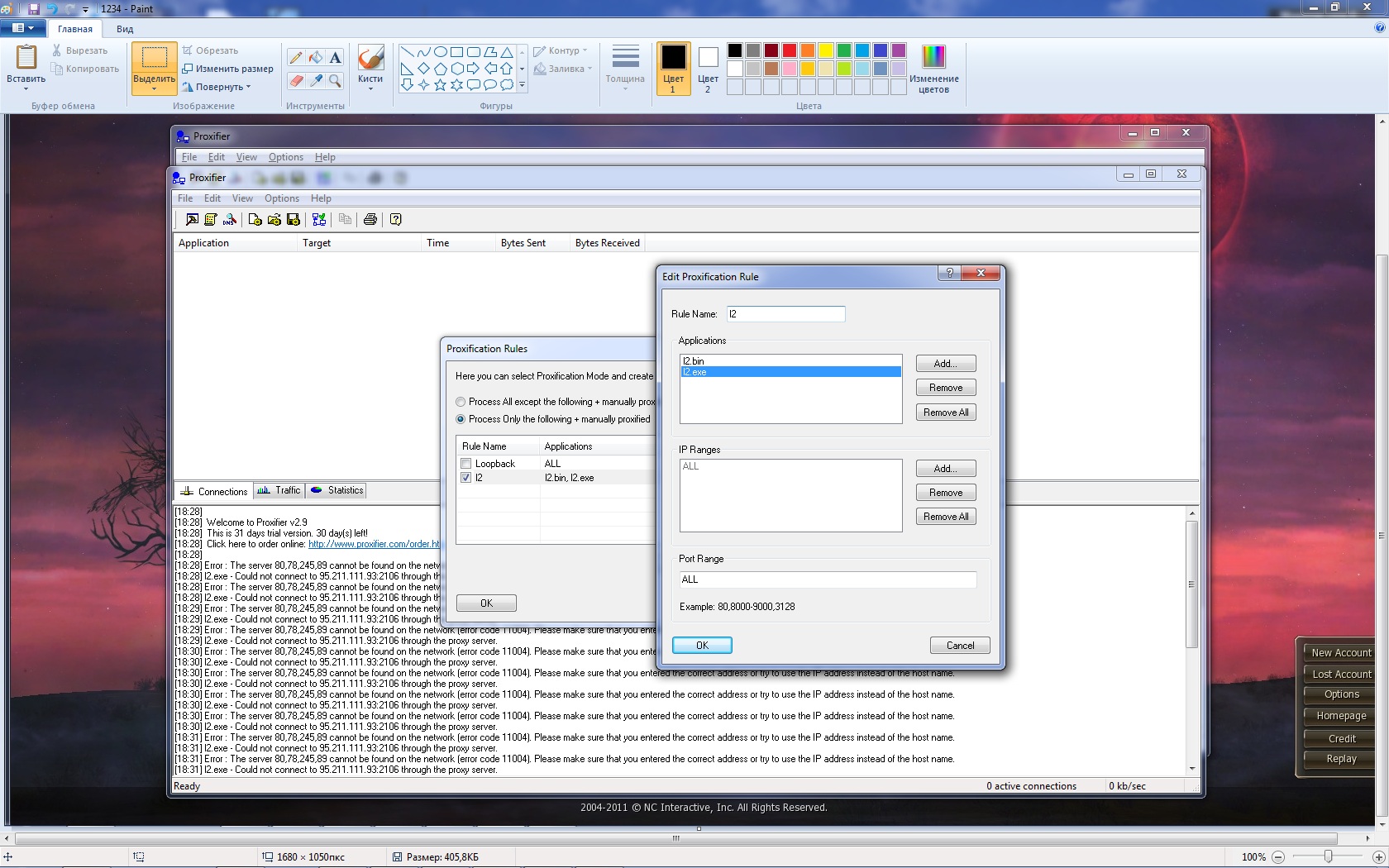Image resolution: width=1389 pixels, height=868 pixels.
Task: Open the Главная (Home) ribbon tab
Action: pyautogui.click(x=75, y=29)
